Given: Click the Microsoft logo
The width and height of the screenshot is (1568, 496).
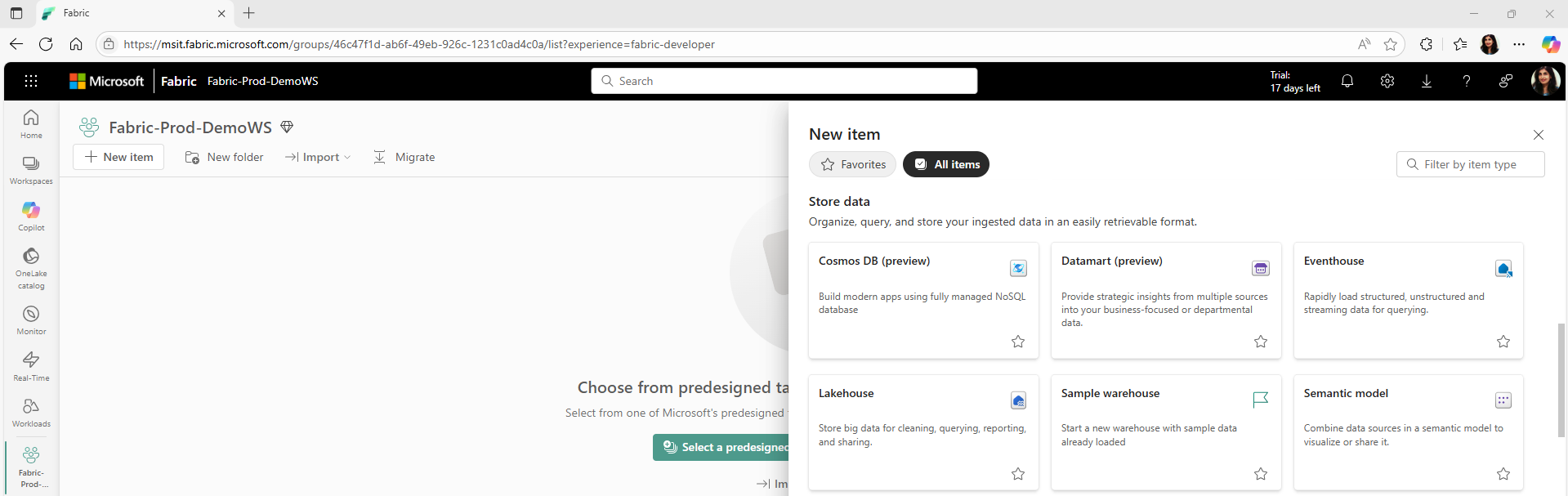Looking at the screenshot, I should coord(107,81).
